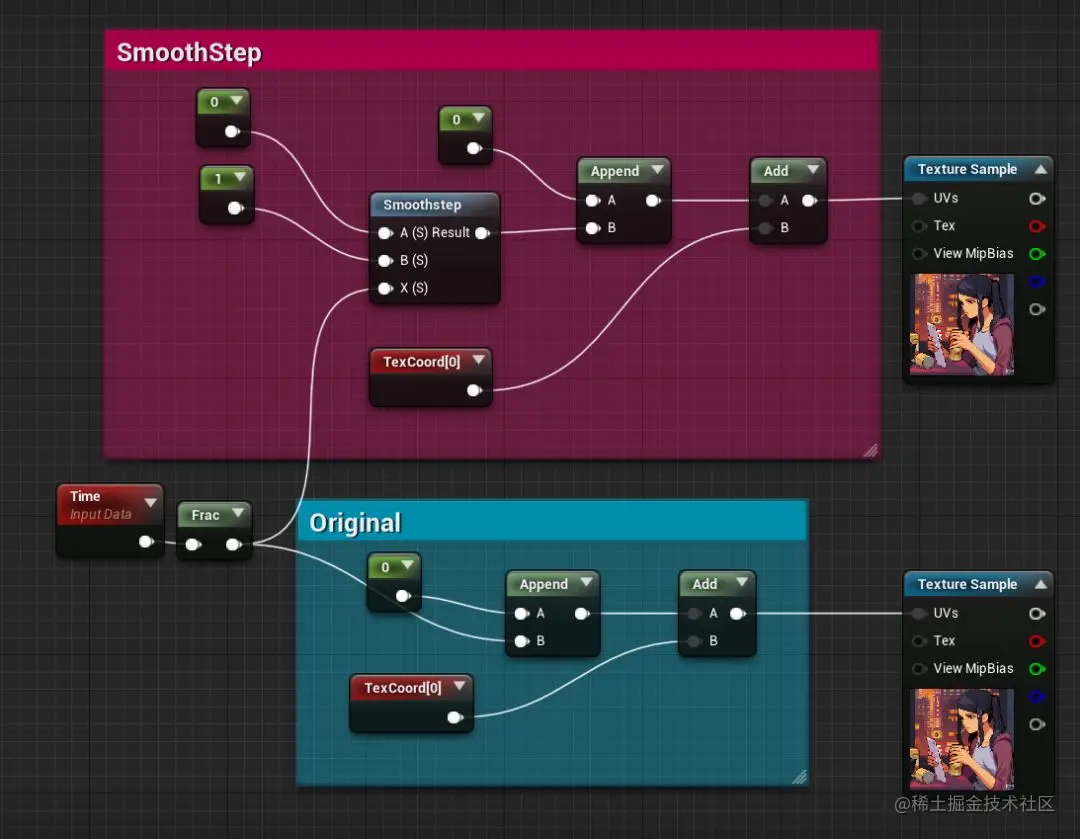This screenshot has height=839, width=1080.
Task: Click upper Texture Sample green output pin
Action: [1037, 253]
